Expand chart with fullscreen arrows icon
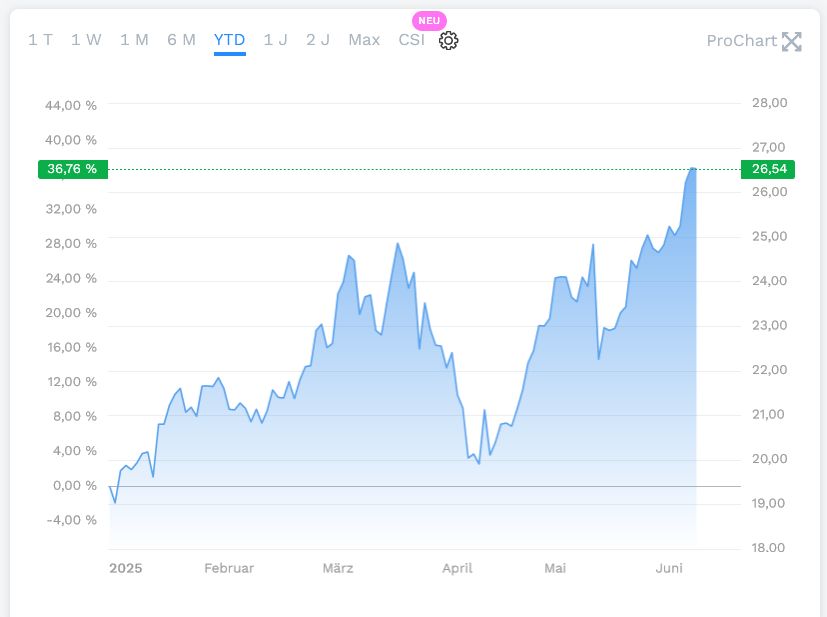Image resolution: width=827 pixels, height=617 pixels. pyautogui.click(x=792, y=41)
